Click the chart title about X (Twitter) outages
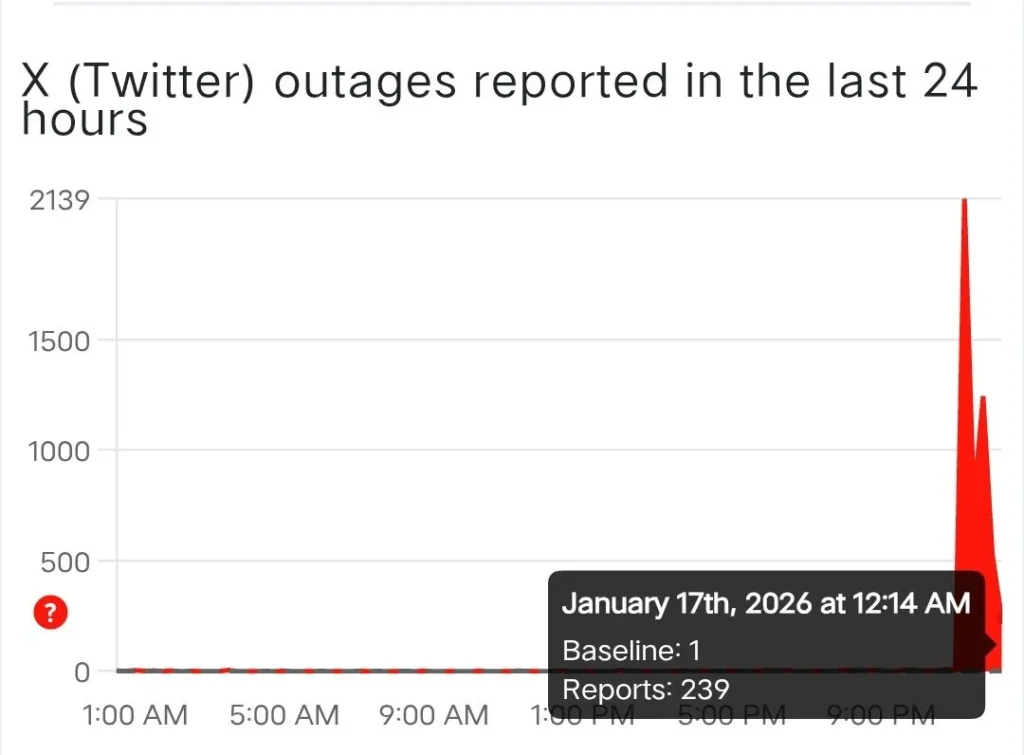1024x755 pixels. tap(498, 101)
